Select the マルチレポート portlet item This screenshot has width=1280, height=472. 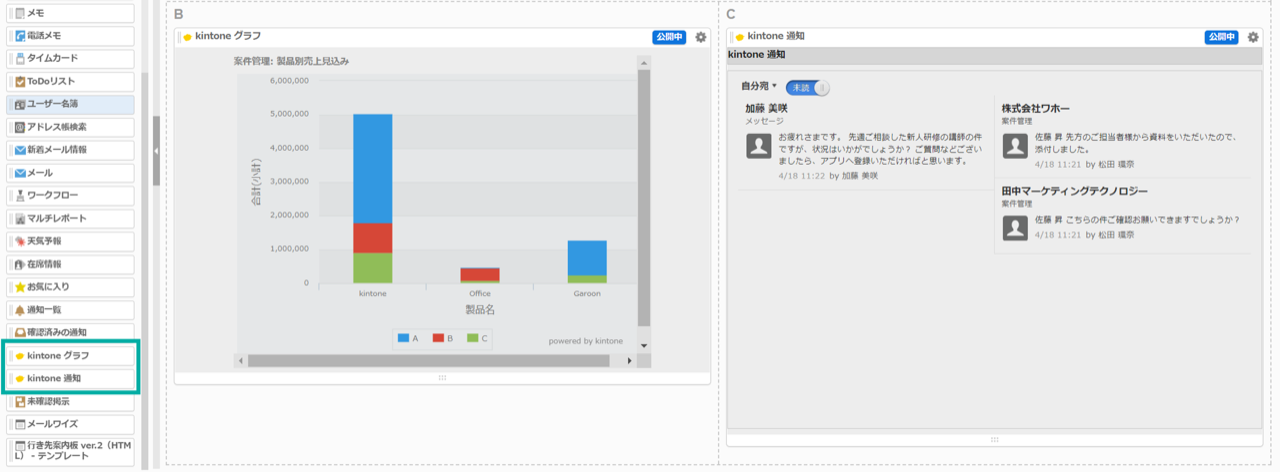(70, 219)
